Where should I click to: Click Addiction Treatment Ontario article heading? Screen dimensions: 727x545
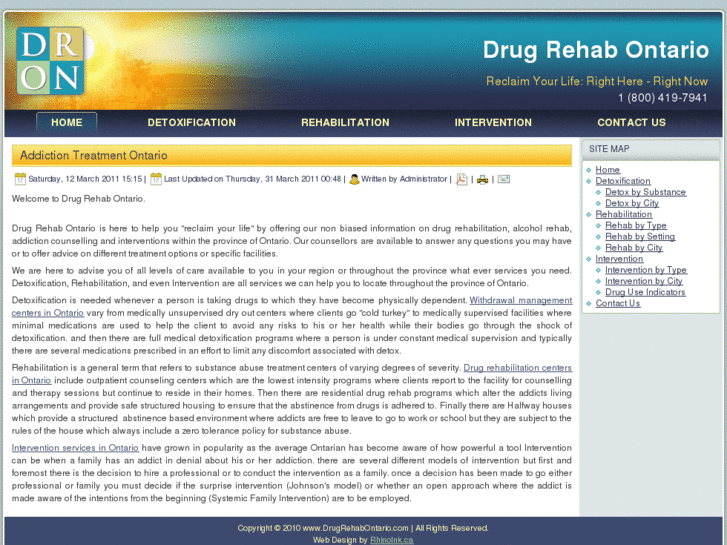(94, 155)
